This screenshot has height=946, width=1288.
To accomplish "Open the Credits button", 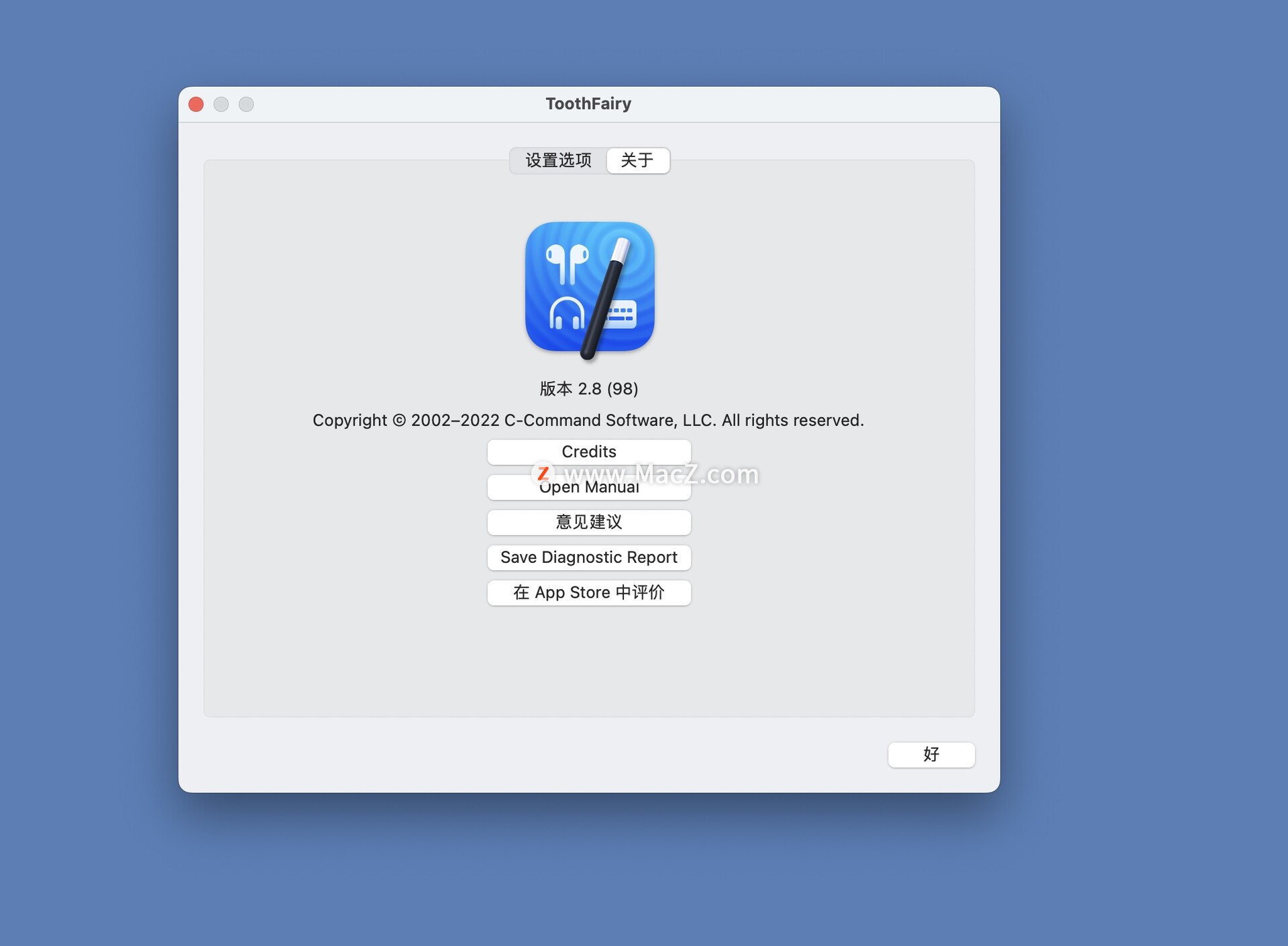I will [589, 452].
